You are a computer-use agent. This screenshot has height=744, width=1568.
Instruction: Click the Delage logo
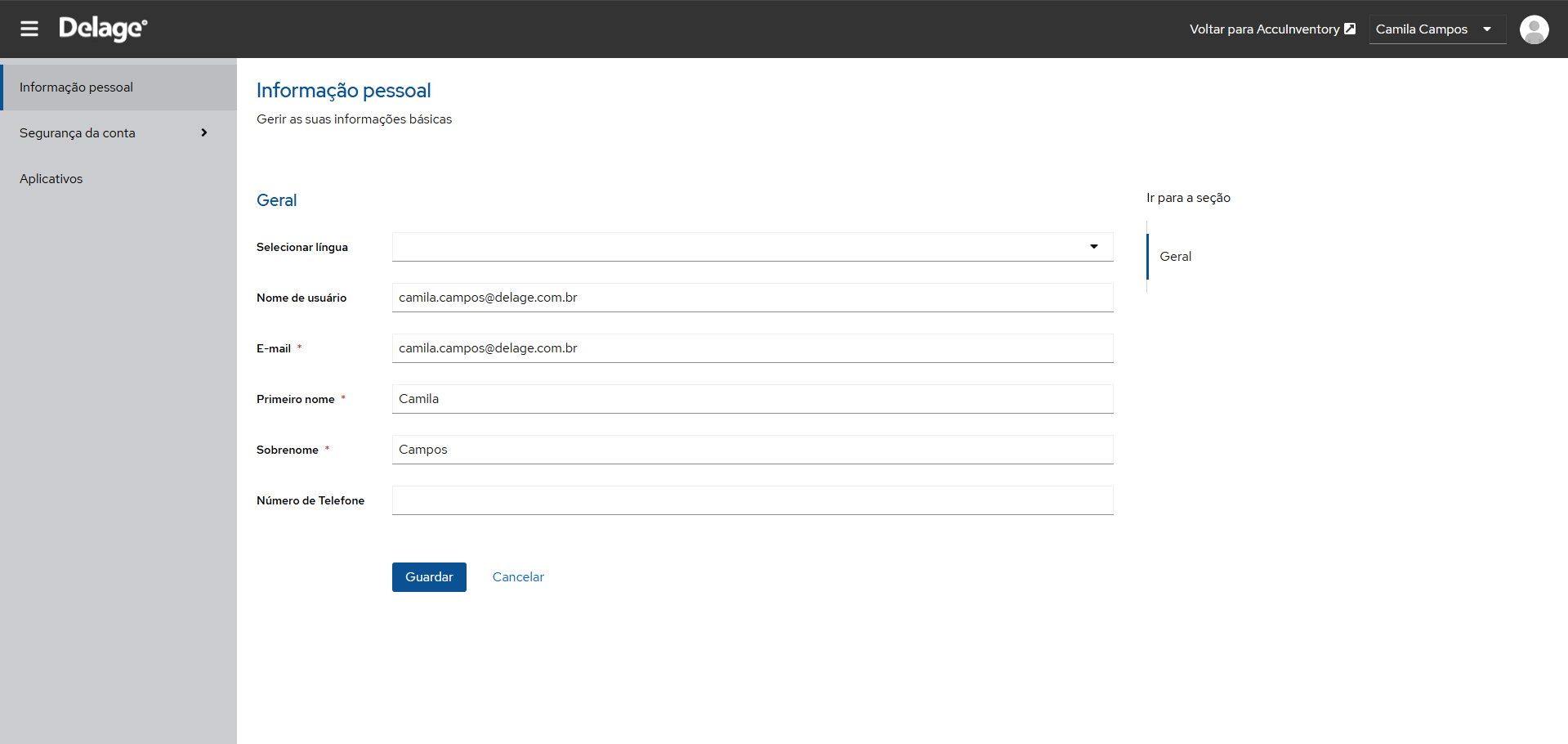click(103, 29)
